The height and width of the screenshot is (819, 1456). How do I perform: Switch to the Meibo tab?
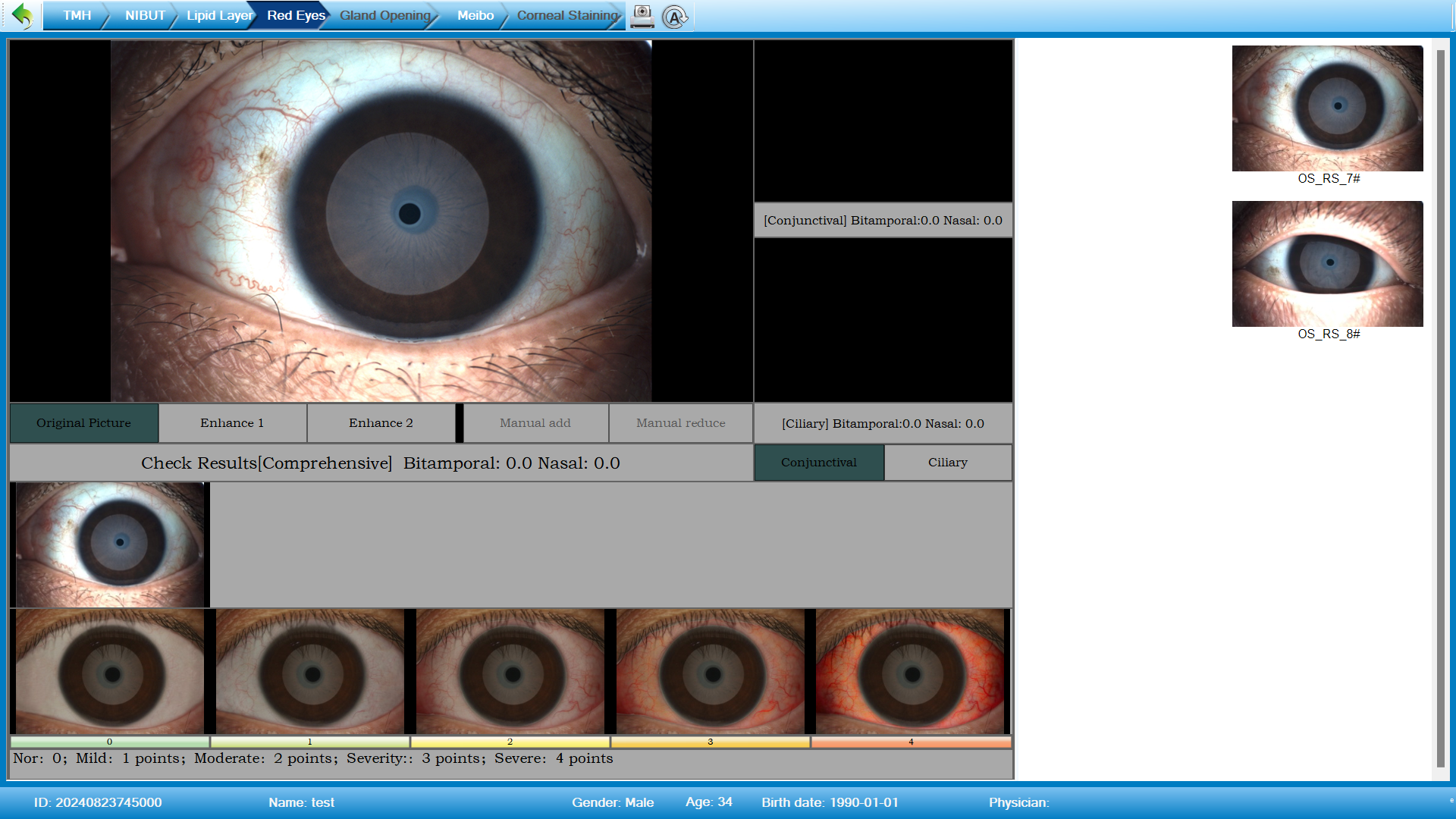tap(475, 14)
